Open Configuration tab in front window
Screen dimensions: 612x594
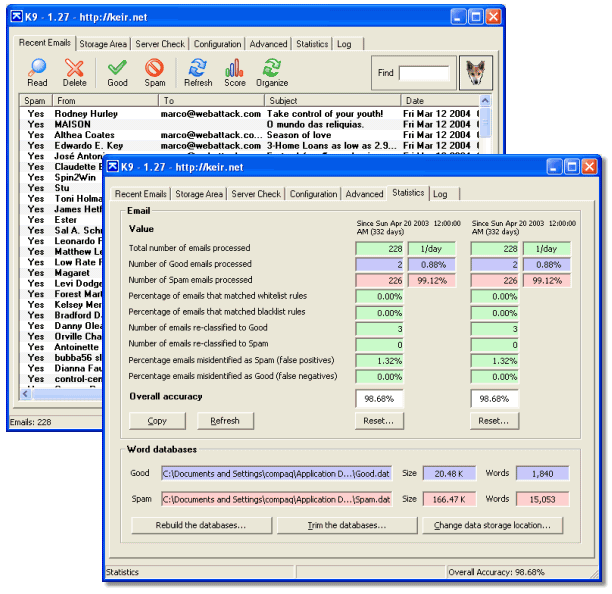(313, 194)
